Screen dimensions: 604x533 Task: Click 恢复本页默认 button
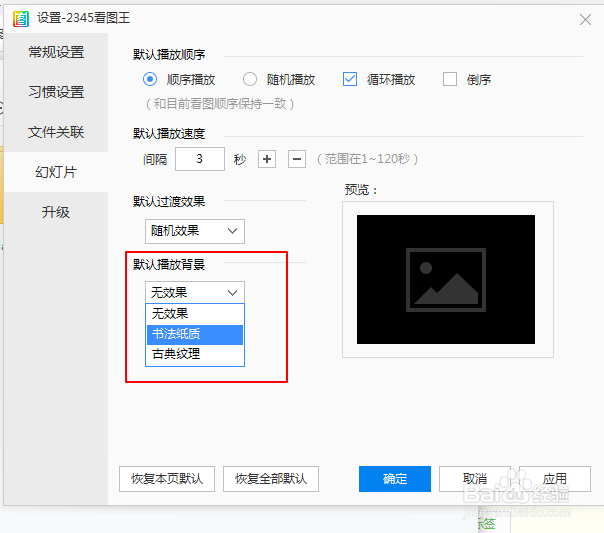[x=167, y=479]
